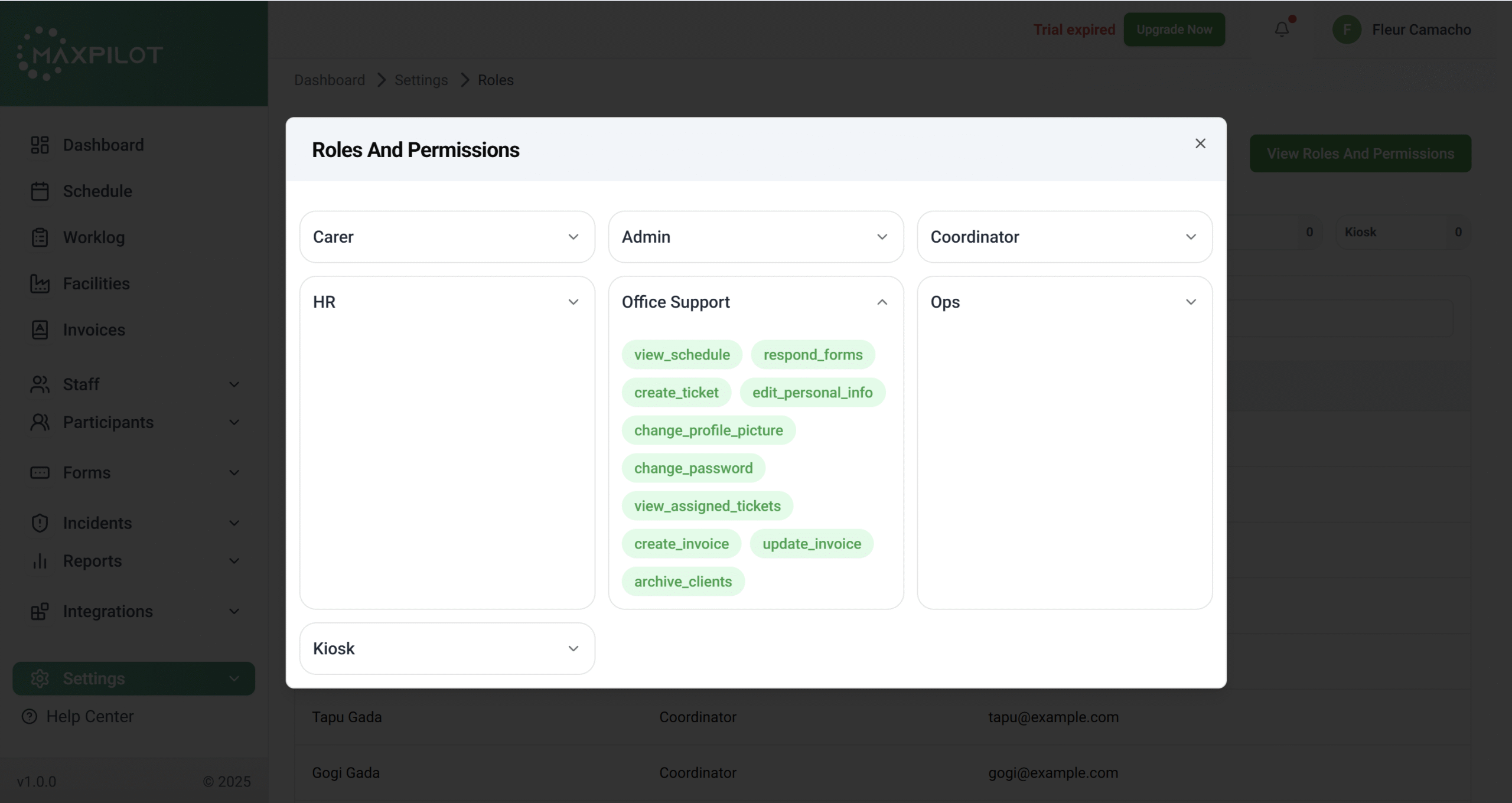
Task: Collapse the Office Support role panel
Action: (x=882, y=302)
